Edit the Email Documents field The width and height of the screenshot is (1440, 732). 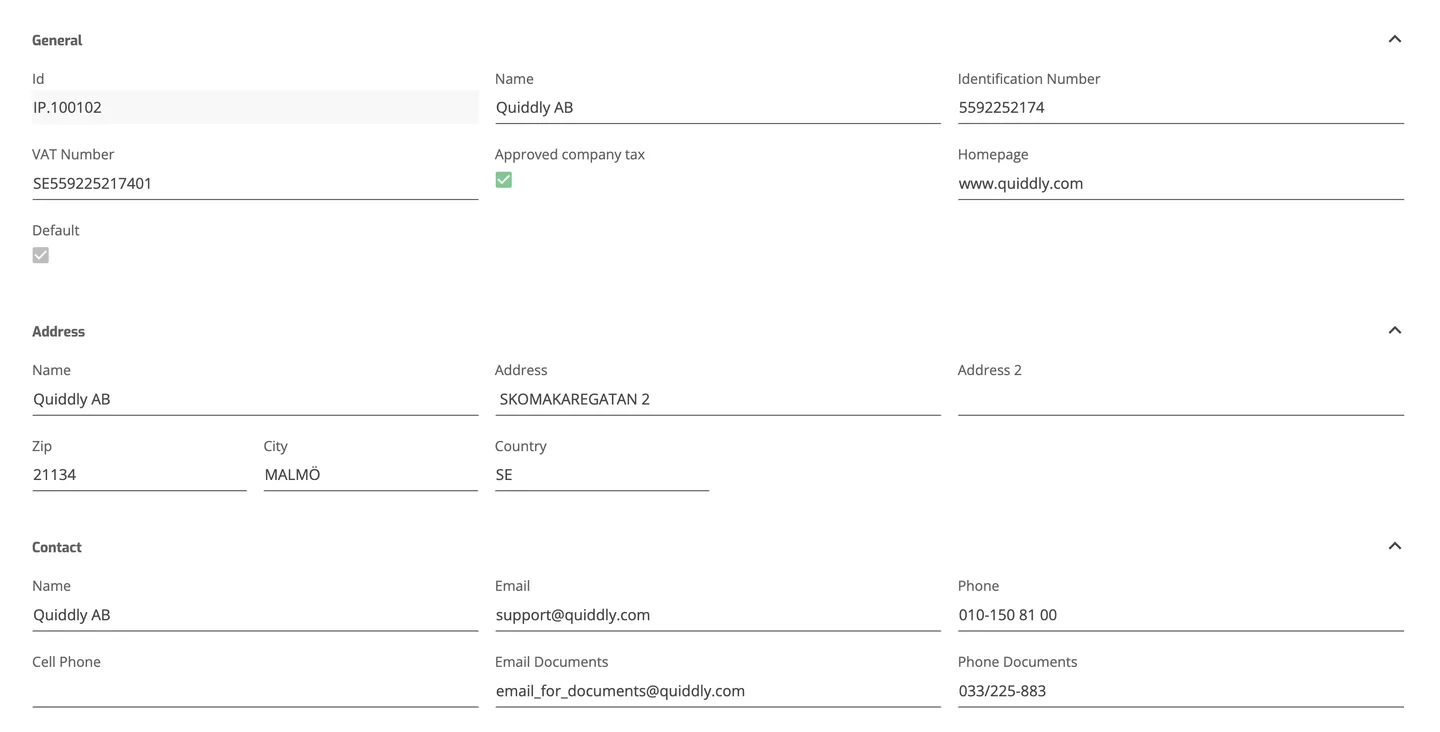click(718, 691)
